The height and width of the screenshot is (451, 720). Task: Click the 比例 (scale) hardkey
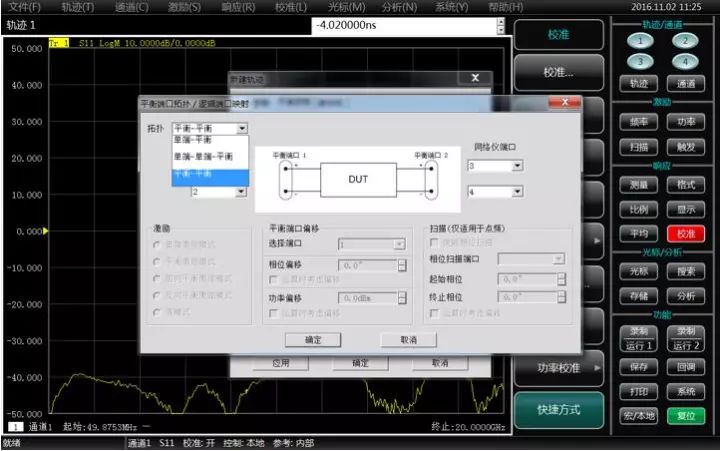[639, 209]
